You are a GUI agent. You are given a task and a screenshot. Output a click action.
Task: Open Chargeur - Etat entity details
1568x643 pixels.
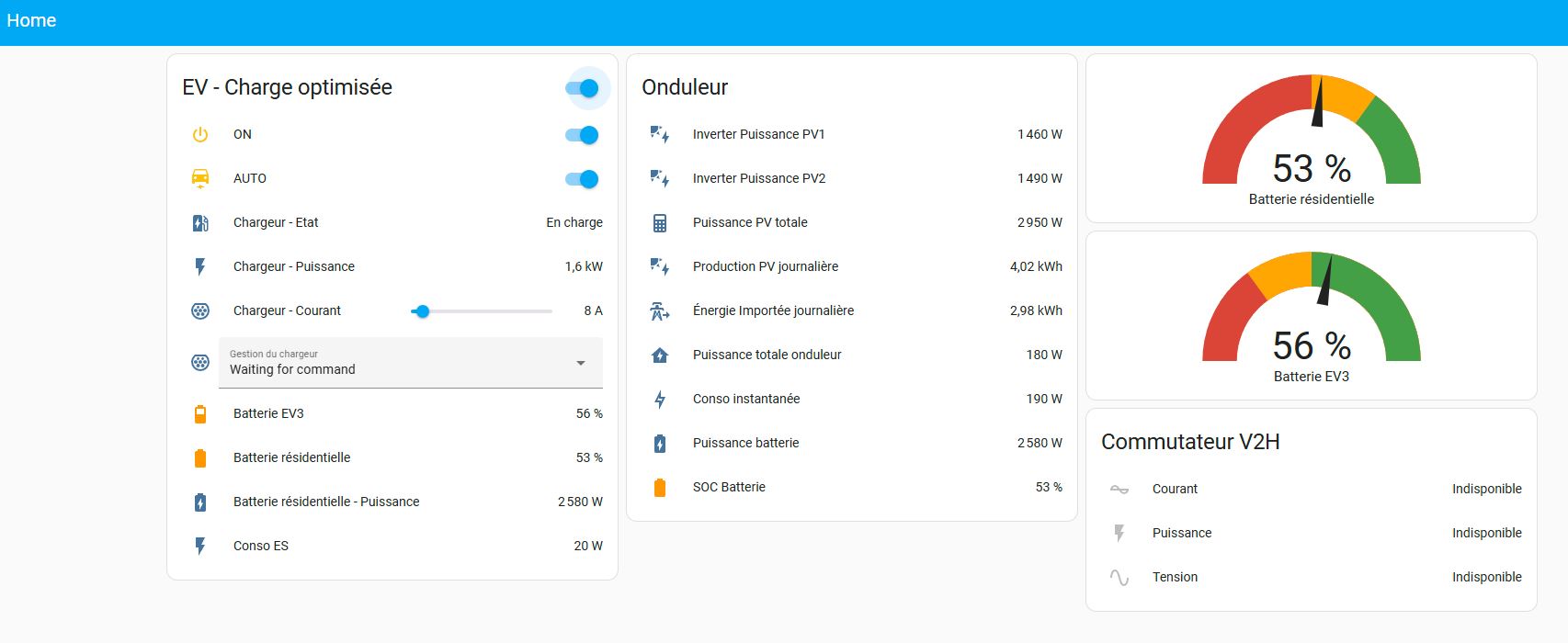[392, 222]
